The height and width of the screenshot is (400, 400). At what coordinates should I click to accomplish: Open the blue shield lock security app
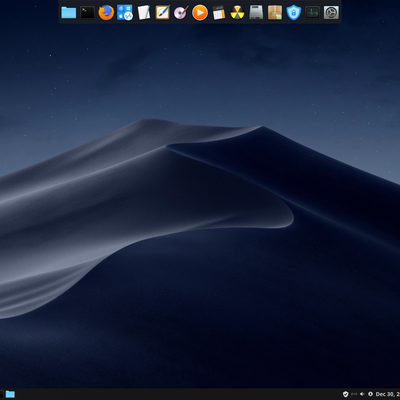[x=294, y=13]
